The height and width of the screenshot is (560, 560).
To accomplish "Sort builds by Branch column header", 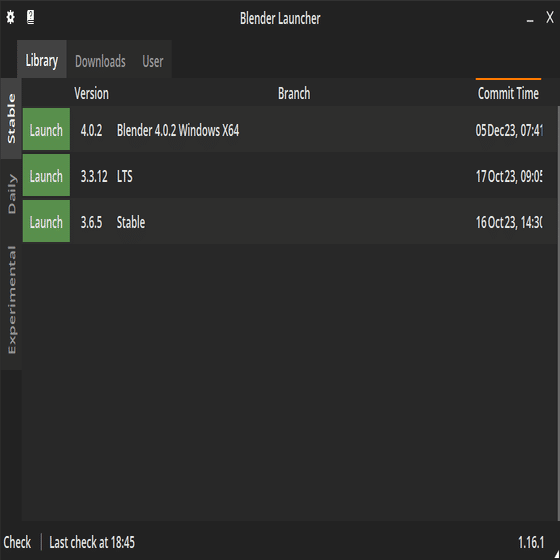I will click(x=294, y=94).
